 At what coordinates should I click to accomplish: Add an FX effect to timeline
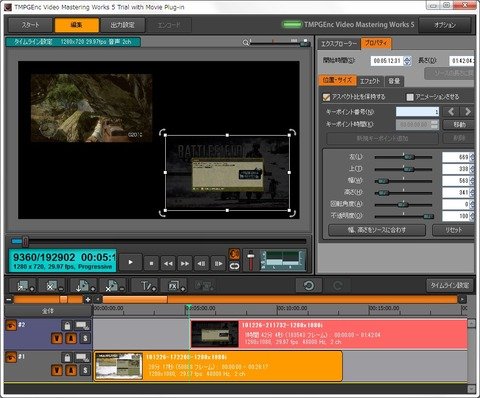click(175, 286)
